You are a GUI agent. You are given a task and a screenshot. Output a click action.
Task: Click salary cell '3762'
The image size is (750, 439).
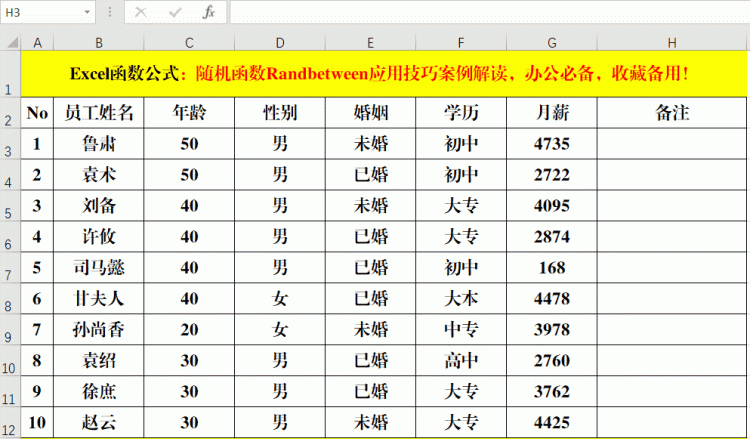coord(552,391)
